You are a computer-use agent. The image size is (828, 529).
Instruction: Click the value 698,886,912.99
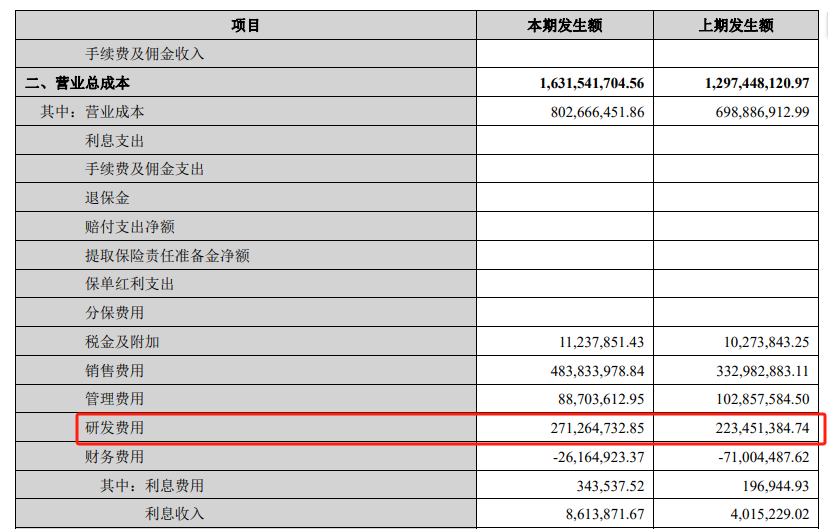[763, 112]
